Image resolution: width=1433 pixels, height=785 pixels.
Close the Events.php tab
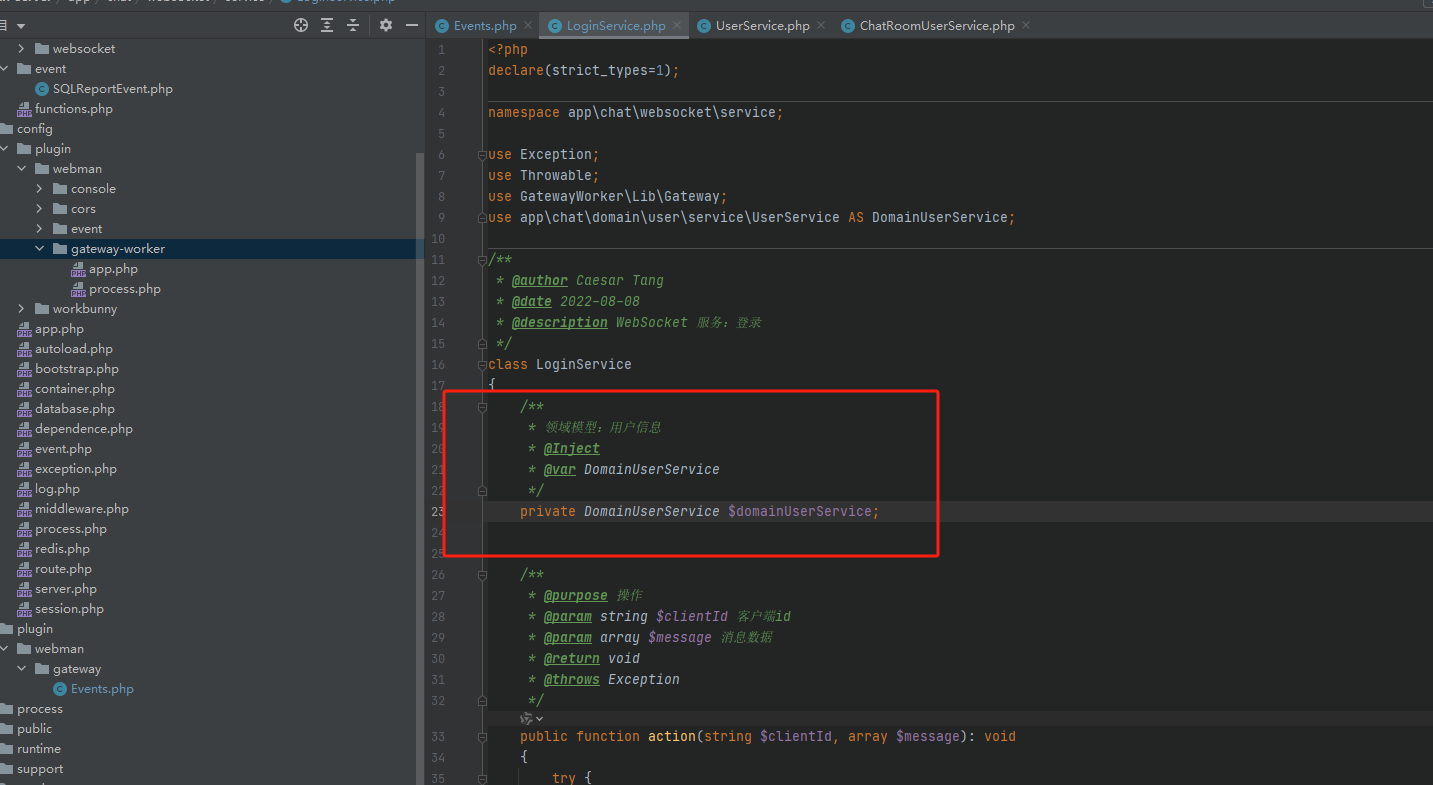pyautogui.click(x=528, y=26)
